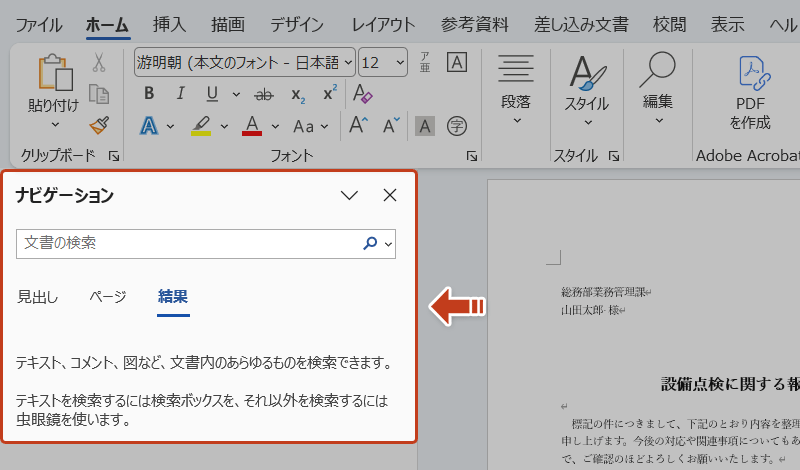Switch to the 表示 tab
The image size is (800, 470).
pos(728,24)
